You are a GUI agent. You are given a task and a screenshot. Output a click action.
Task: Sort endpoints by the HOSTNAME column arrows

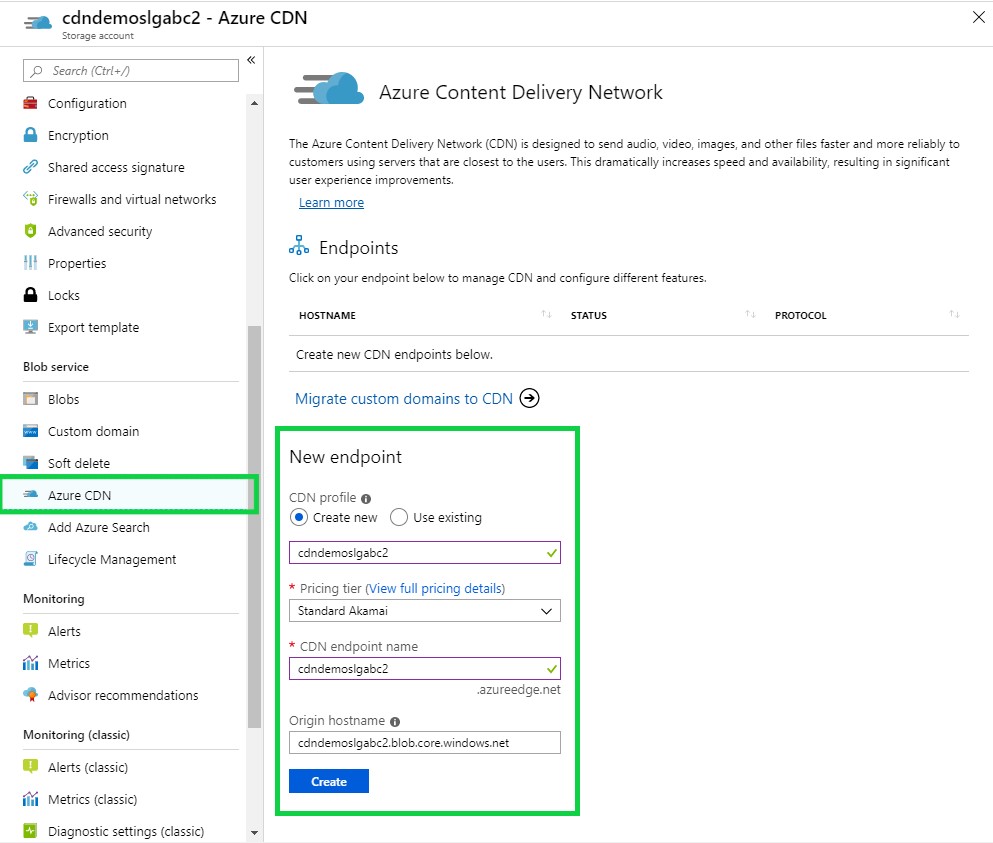[545, 315]
